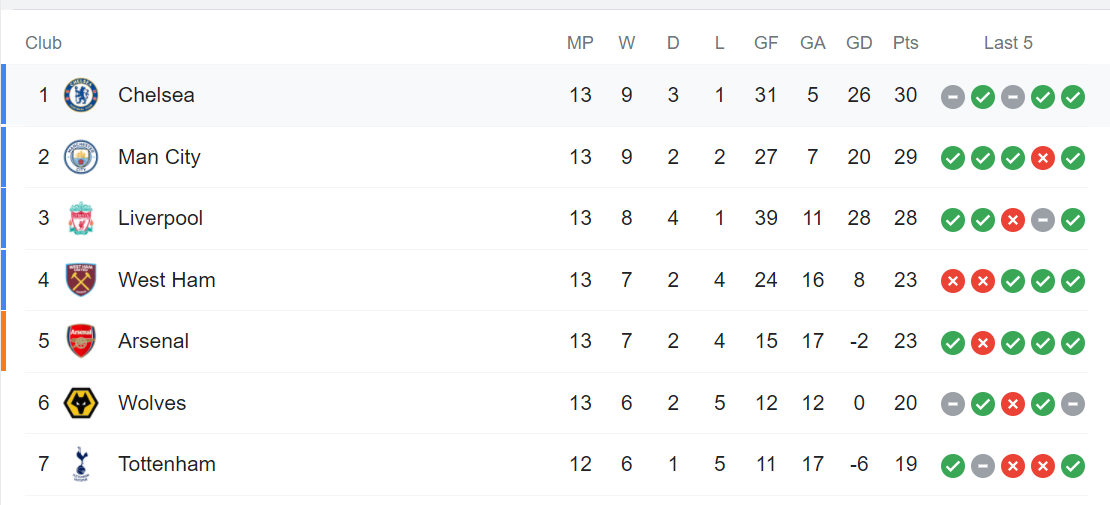This screenshot has width=1110, height=505.
Task: Select the Wolves wolf-head logo
Action: (x=81, y=403)
